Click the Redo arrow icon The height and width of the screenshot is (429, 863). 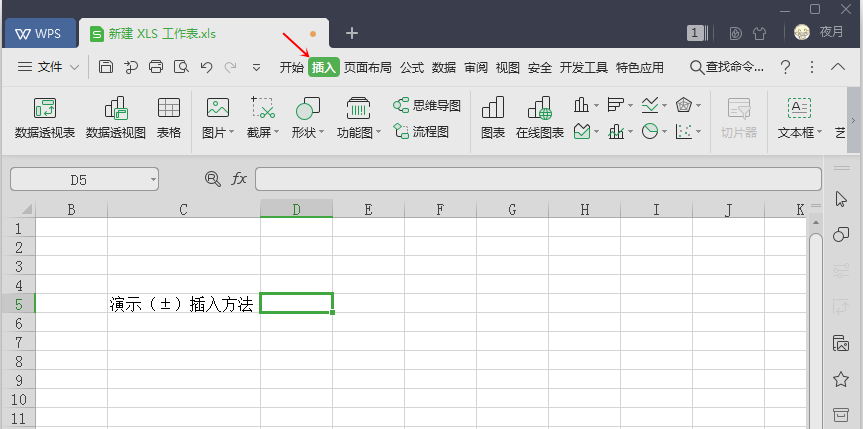click(x=231, y=67)
